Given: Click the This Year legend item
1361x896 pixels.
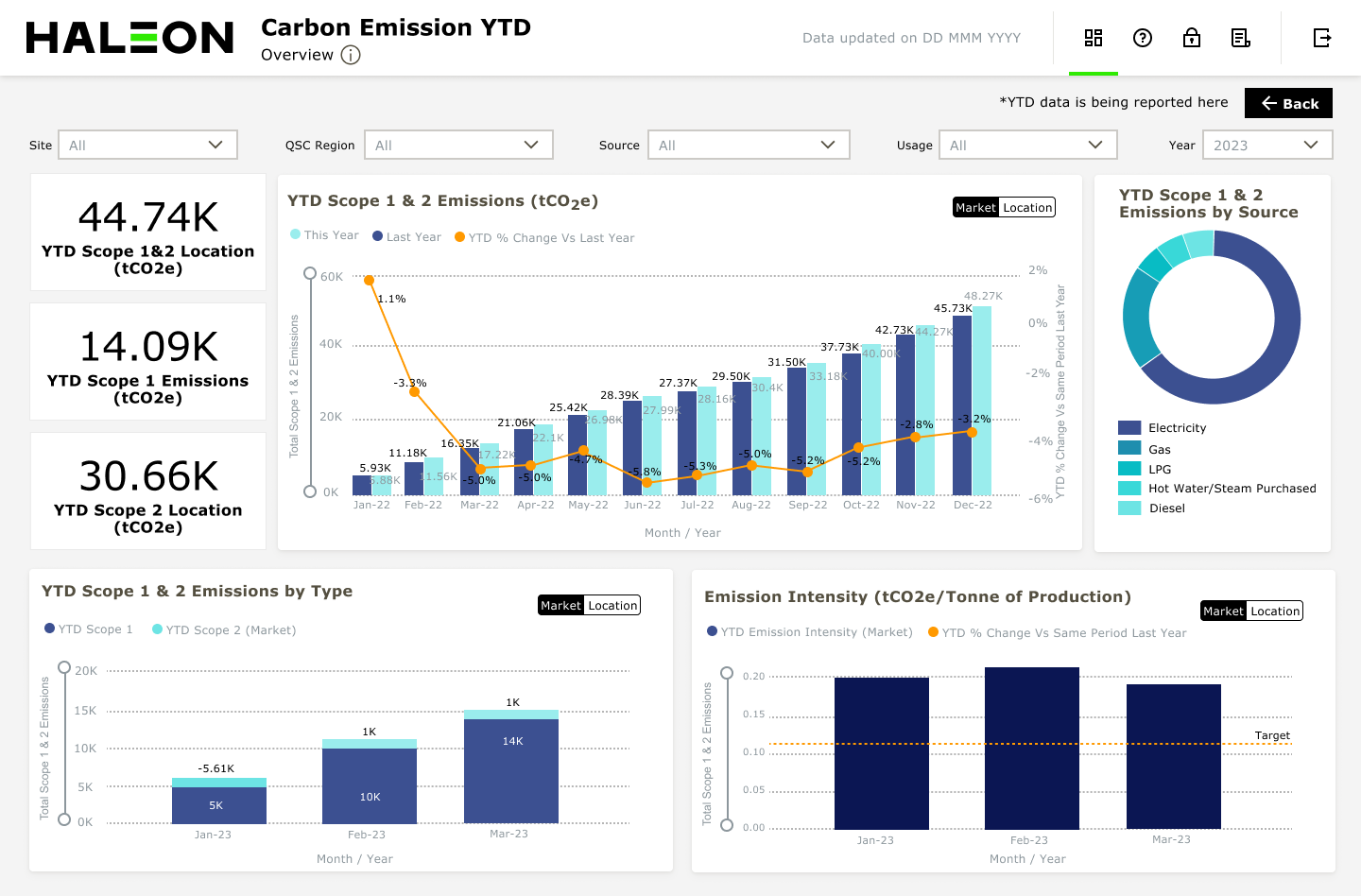Looking at the screenshot, I should point(324,235).
